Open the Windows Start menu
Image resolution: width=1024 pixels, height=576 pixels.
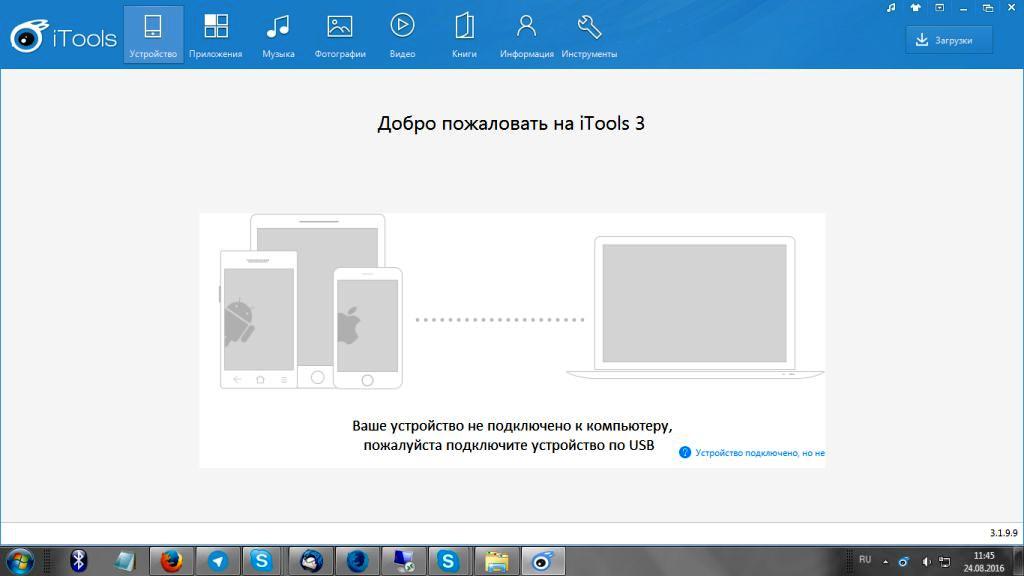pyautogui.click(x=20, y=562)
